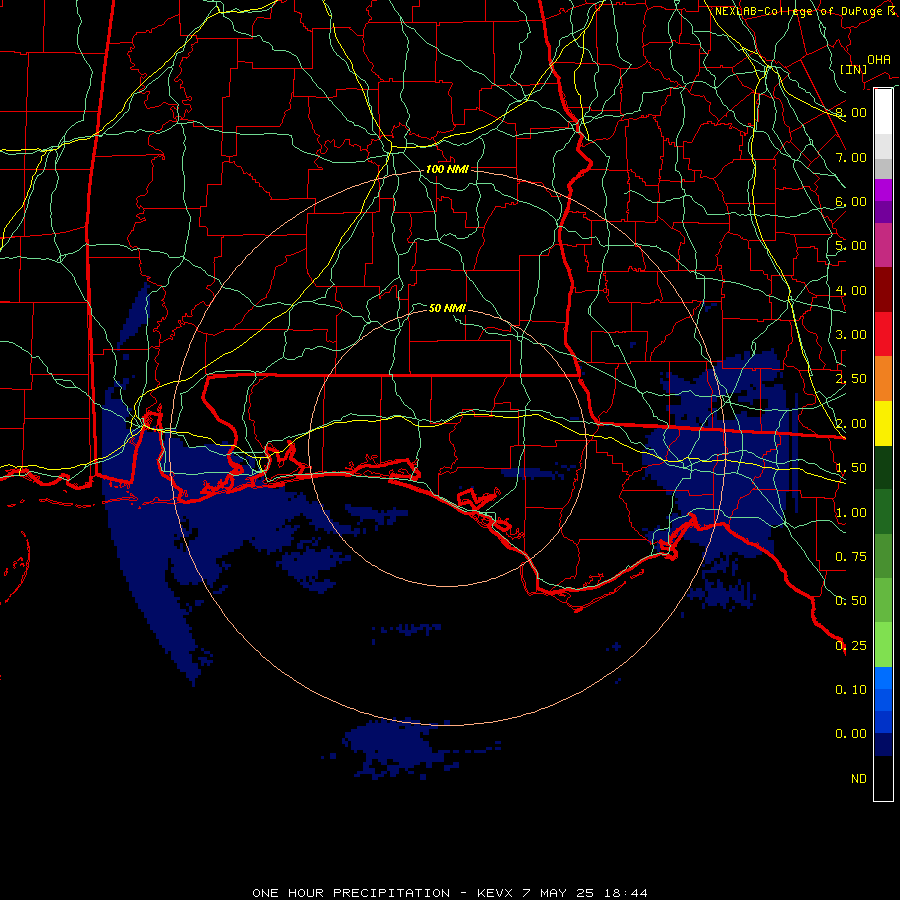Click the 0.75 legend value

tap(851, 557)
